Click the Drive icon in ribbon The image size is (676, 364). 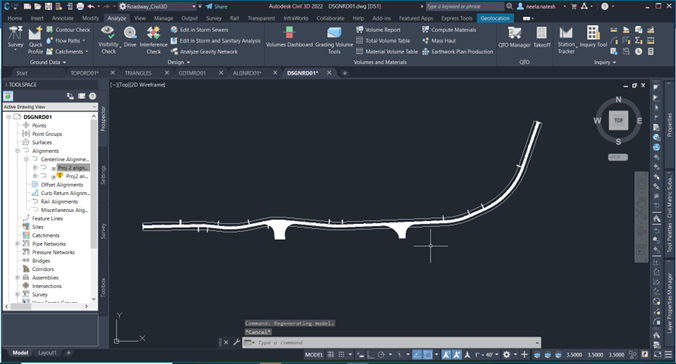(130, 37)
